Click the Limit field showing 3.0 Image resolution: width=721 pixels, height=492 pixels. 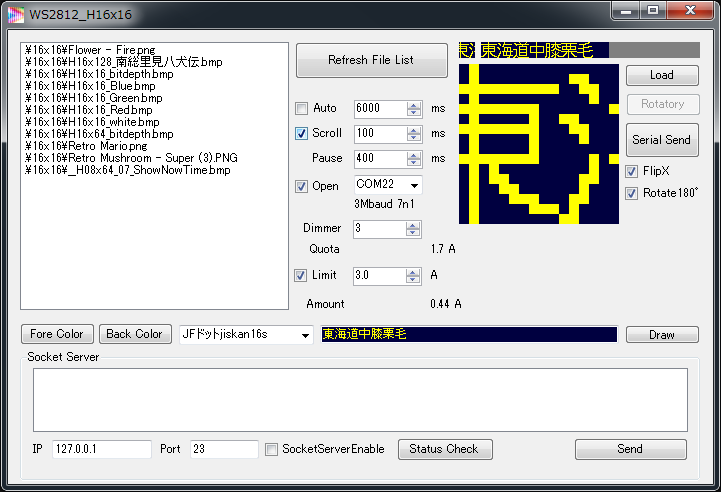[379, 276]
